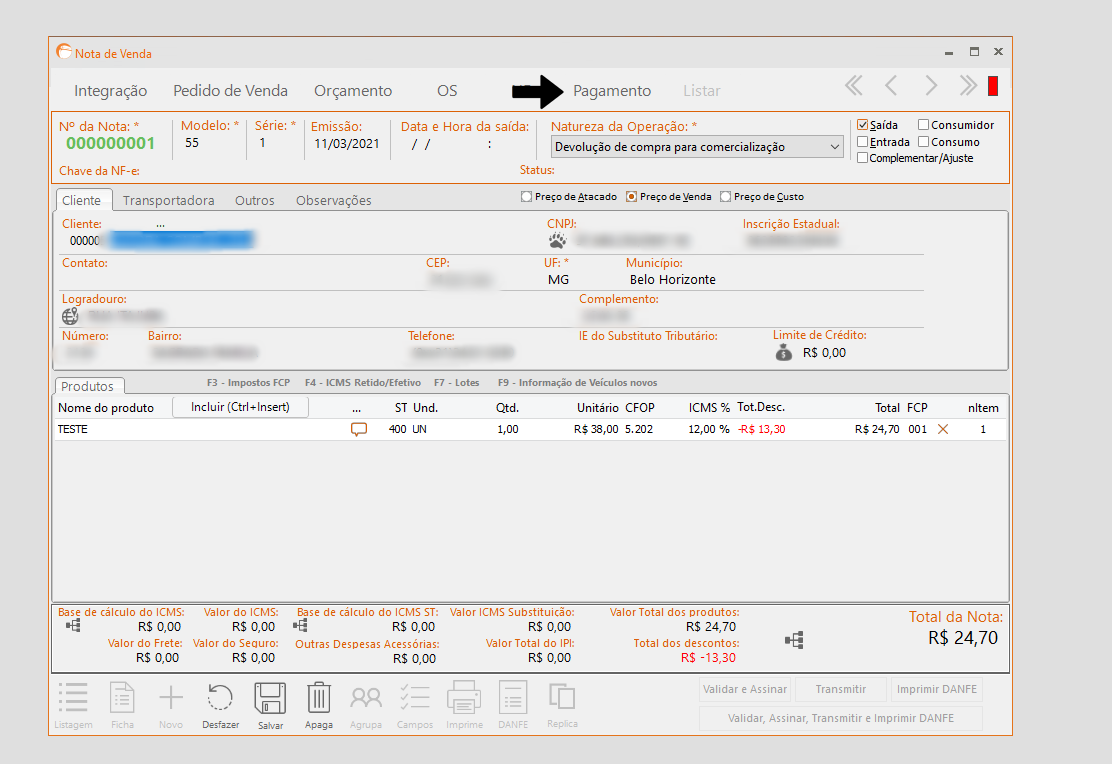Switch to the Cliente tab
Viewport: 1112px width, 764px height.
[x=82, y=200]
